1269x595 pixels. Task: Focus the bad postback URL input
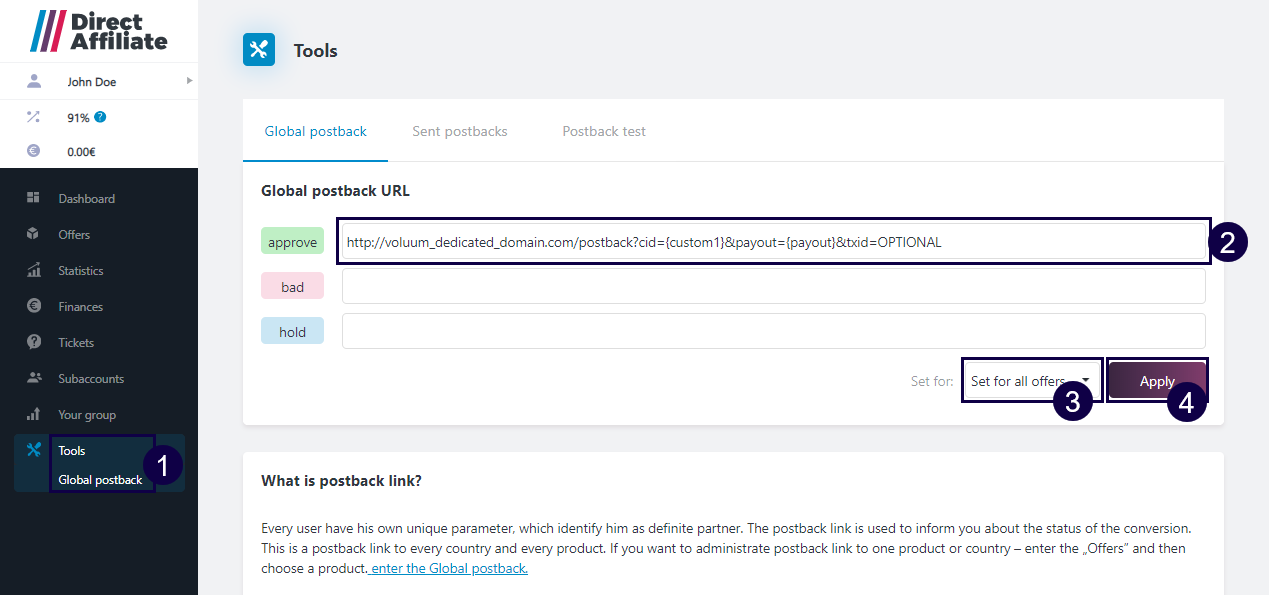click(772, 286)
